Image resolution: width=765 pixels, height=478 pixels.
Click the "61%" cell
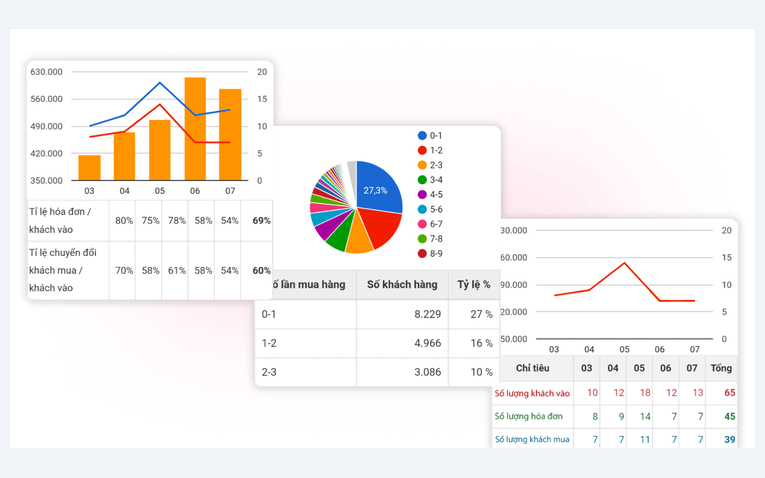[x=177, y=270]
